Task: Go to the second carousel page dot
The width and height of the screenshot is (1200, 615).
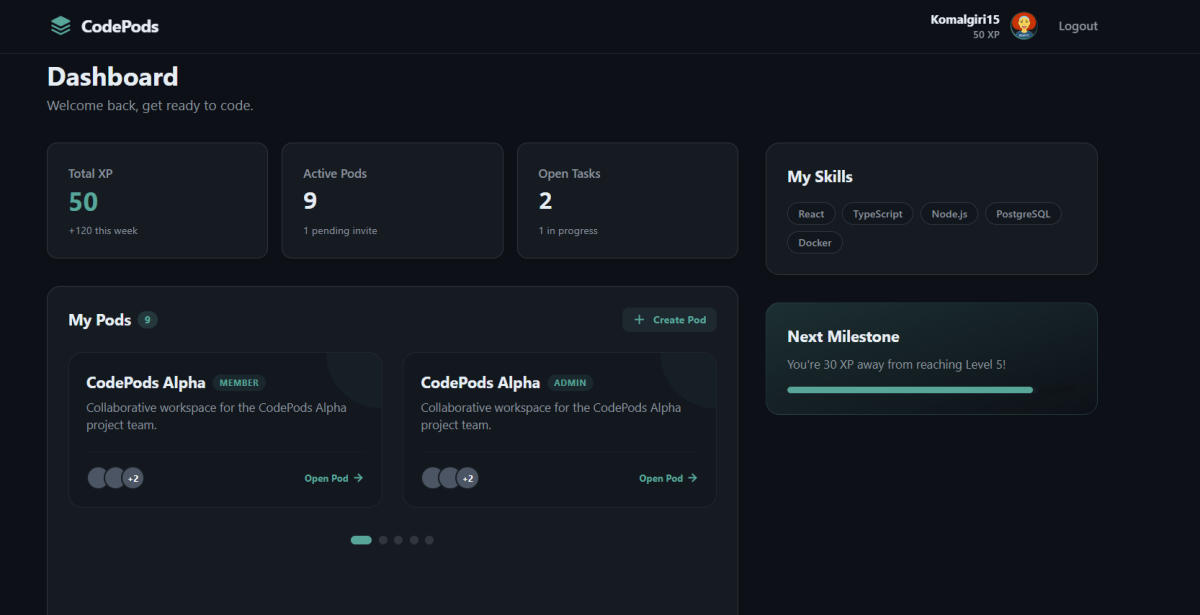Action: [x=383, y=540]
